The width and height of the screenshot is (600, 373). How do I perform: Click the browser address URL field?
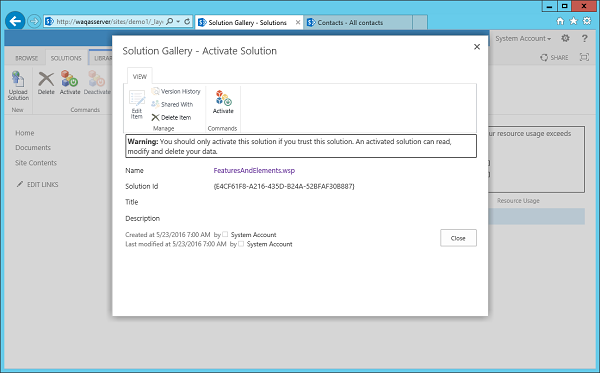coord(109,21)
